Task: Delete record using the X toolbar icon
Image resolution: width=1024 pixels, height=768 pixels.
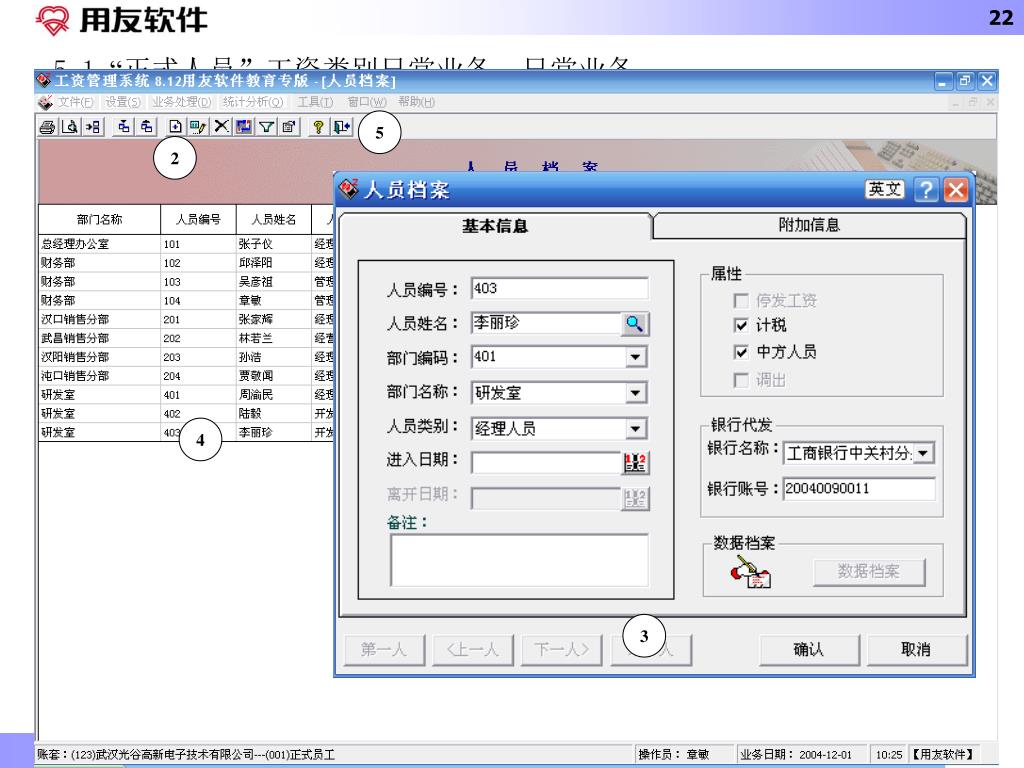Action: pos(221,127)
